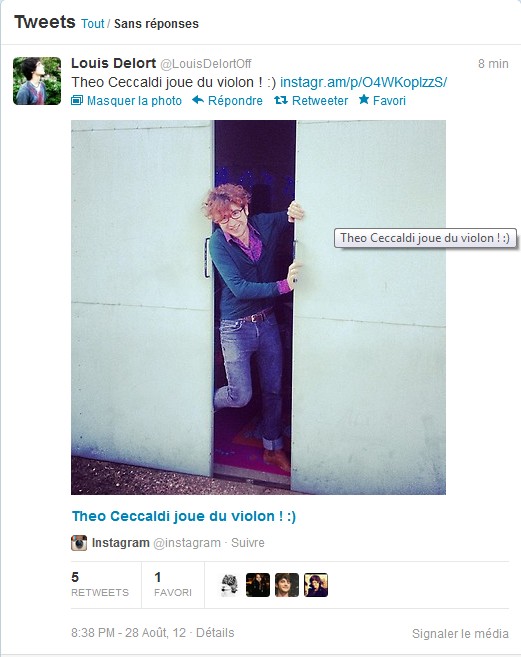Screen dimensions: 521x657
Task: Toggle Masquer la photo to collapse media
Action: tap(134, 101)
